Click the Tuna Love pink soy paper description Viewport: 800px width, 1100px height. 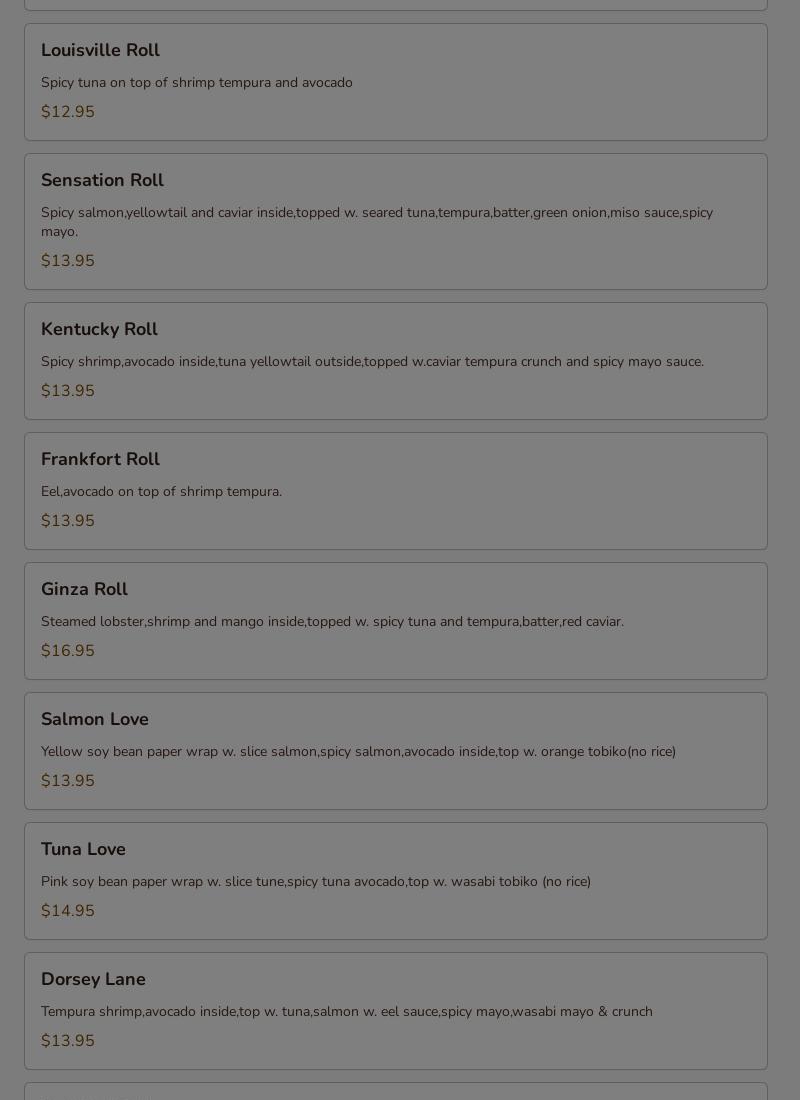tap(316, 882)
